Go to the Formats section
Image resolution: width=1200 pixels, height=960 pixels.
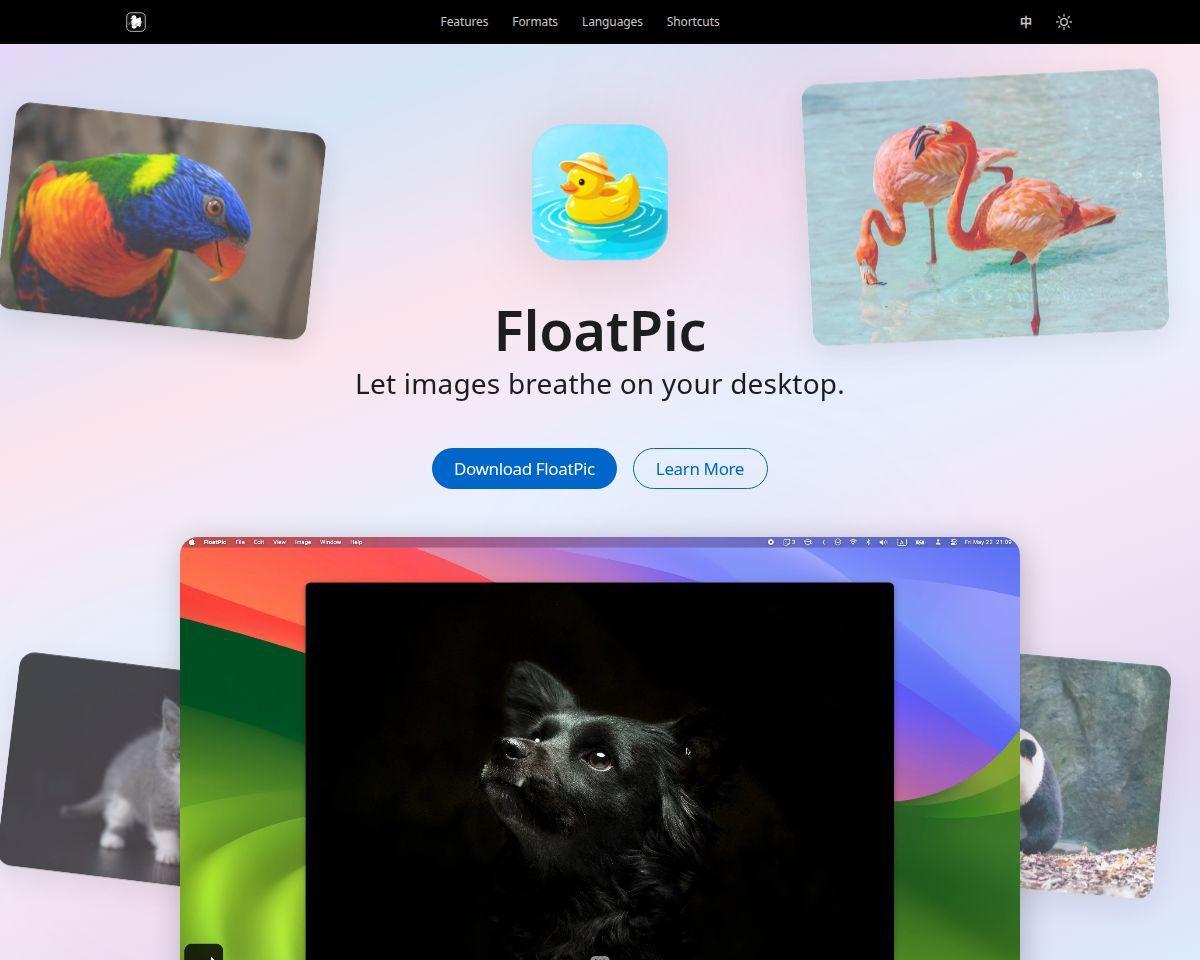535,22
